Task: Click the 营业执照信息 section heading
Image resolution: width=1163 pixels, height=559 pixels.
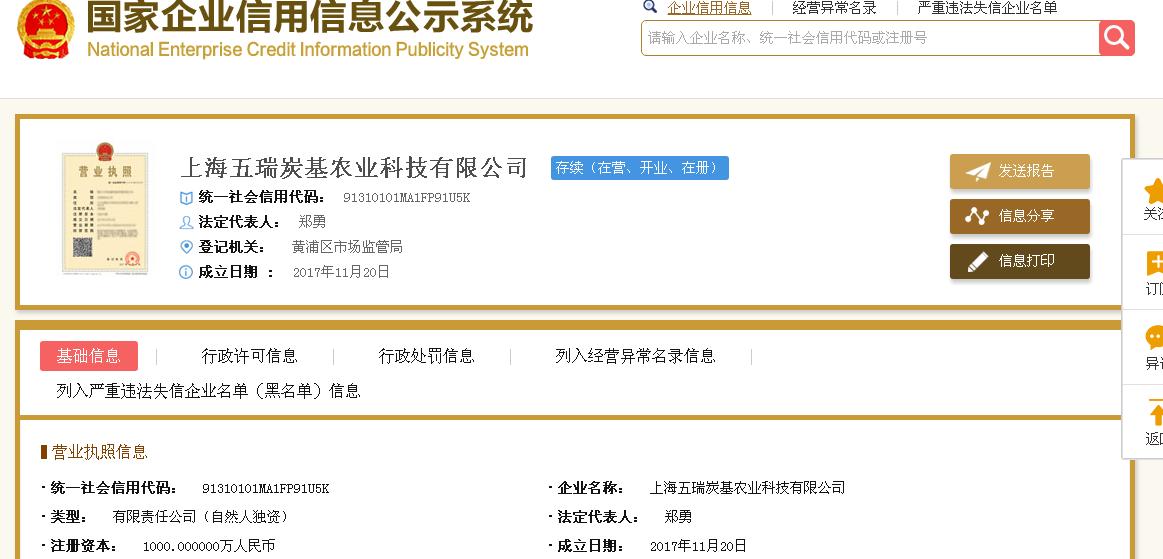Action: [x=99, y=452]
